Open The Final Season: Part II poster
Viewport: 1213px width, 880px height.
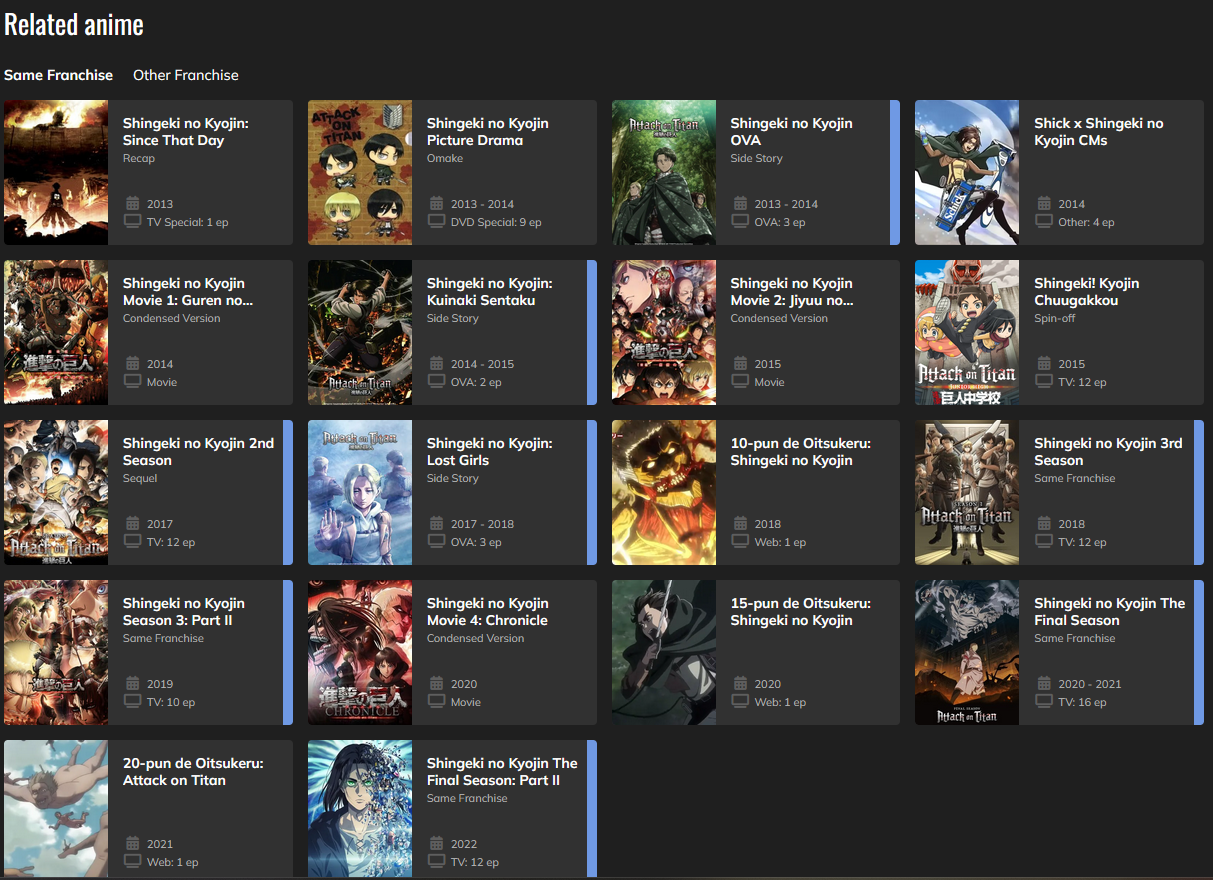(360, 808)
